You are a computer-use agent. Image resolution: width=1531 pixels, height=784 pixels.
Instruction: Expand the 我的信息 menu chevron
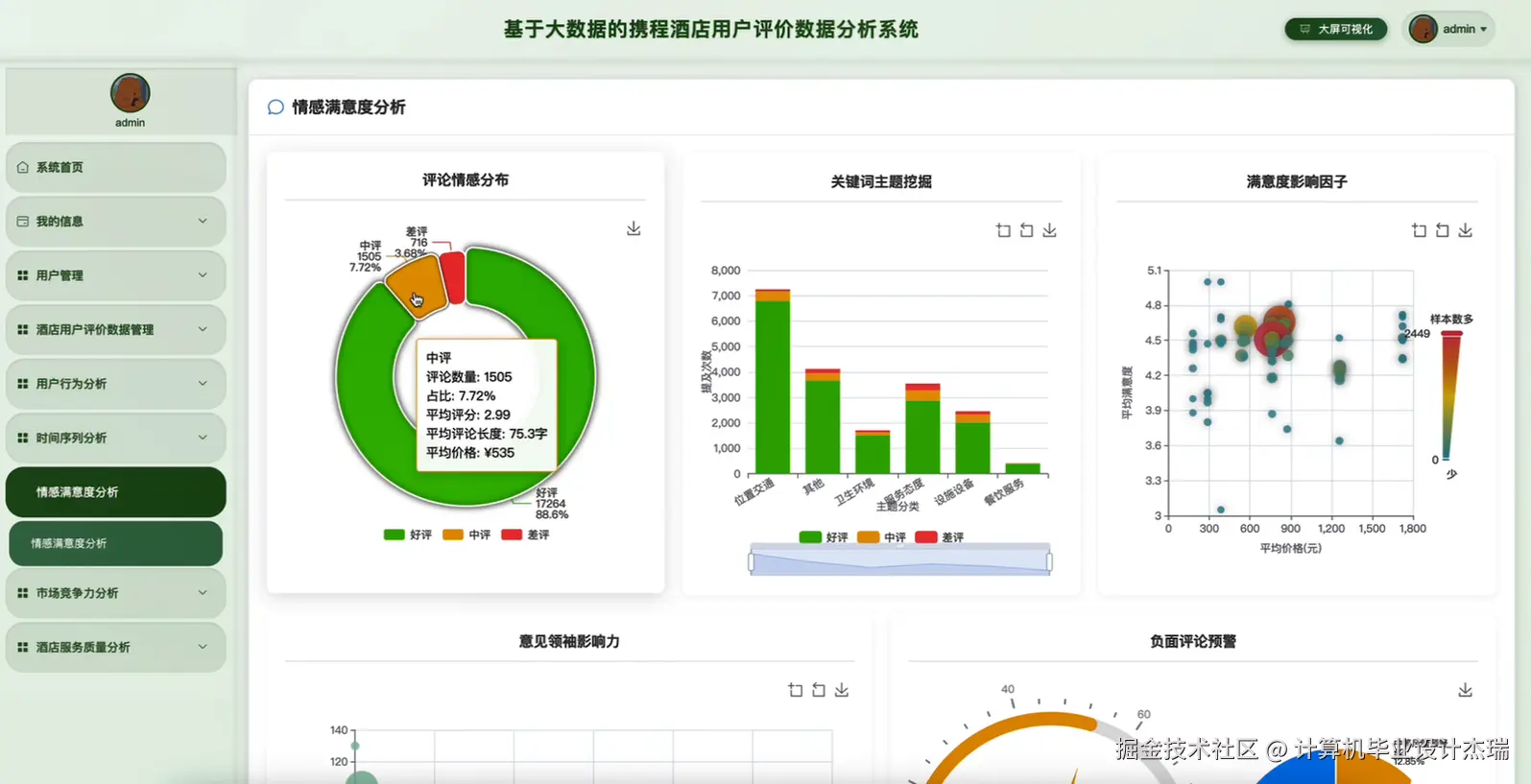203,221
